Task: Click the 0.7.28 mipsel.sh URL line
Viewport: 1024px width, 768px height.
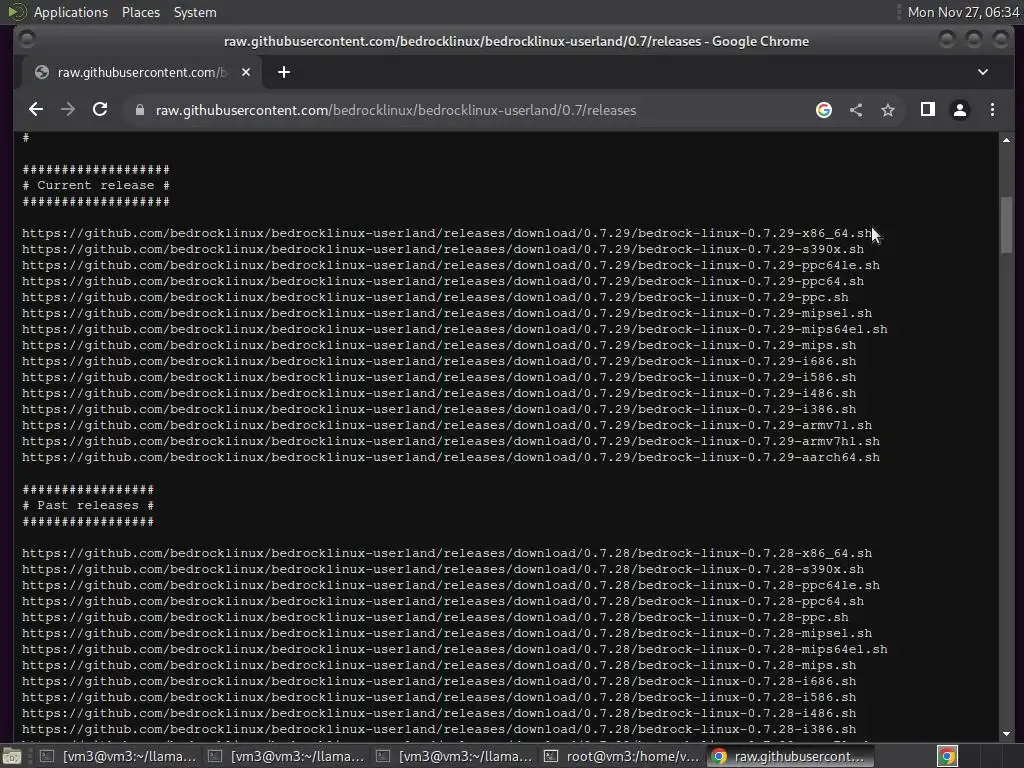Action: tap(447, 633)
